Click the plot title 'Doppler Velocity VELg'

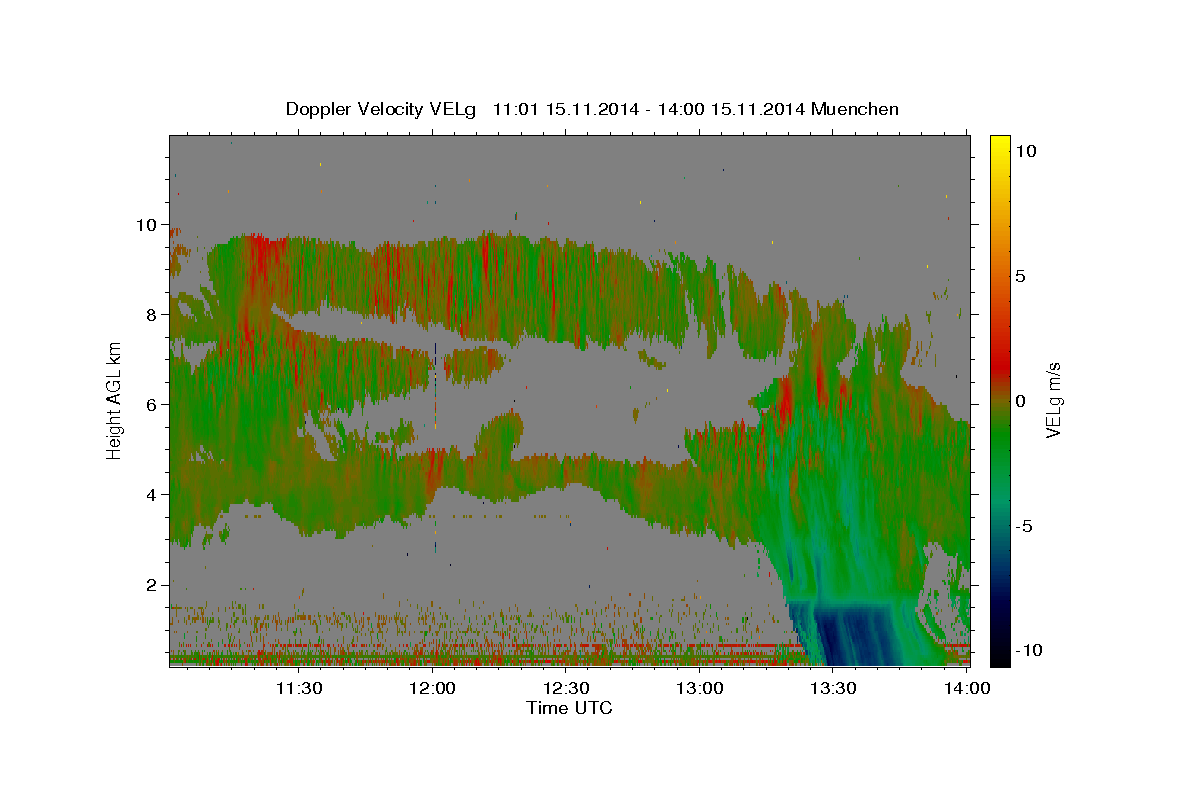pyautogui.click(x=381, y=109)
